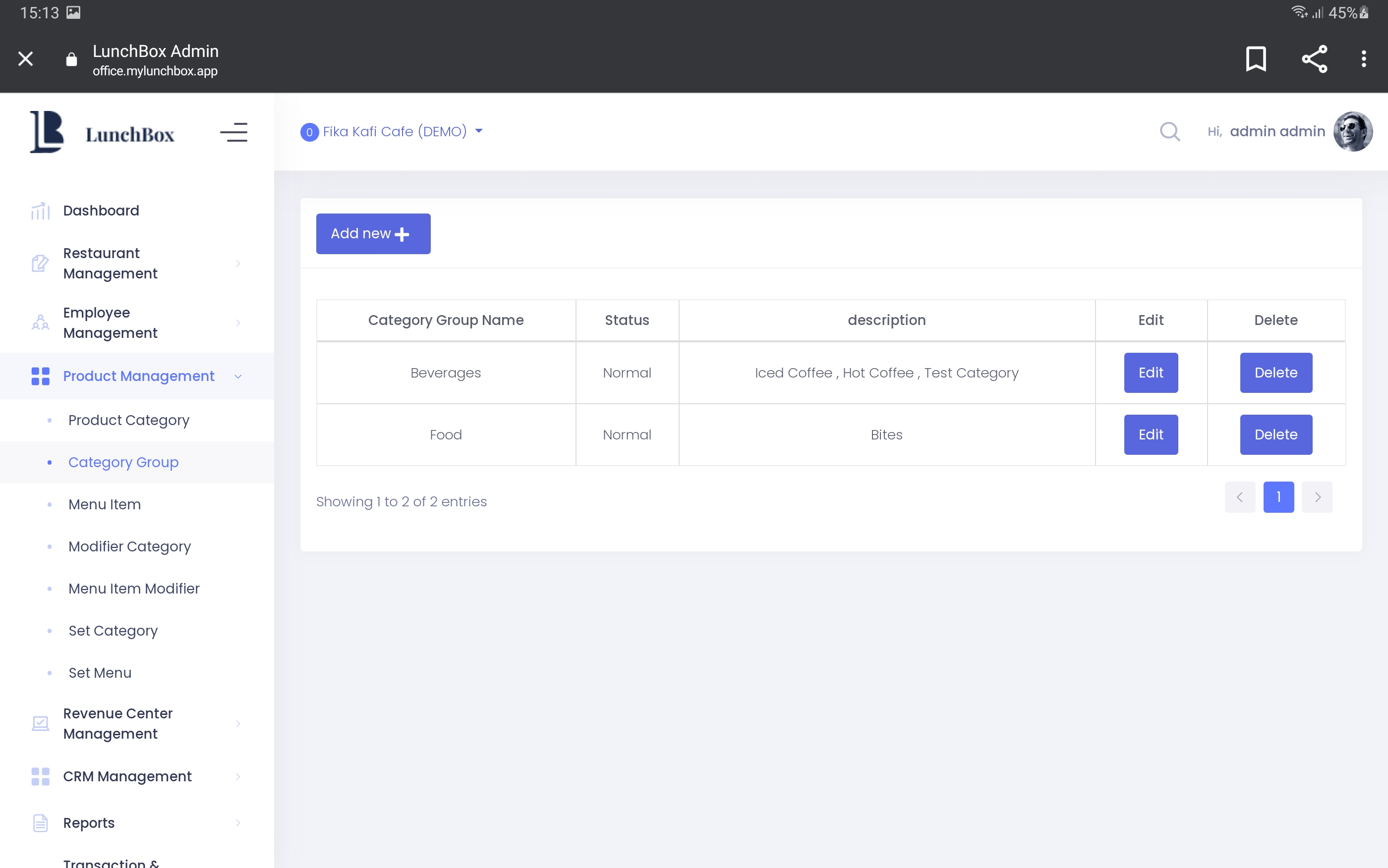Image resolution: width=1388 pixels, height=868 pixels.
Task: Delete the Food category group
Action: click(x=1275, y=434)
